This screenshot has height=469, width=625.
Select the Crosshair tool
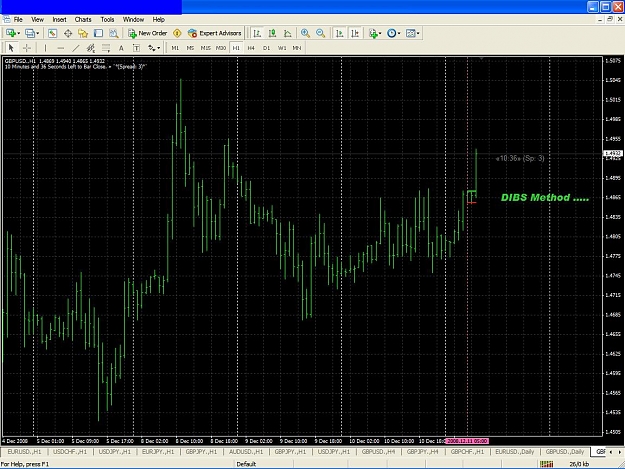(27, 48)
